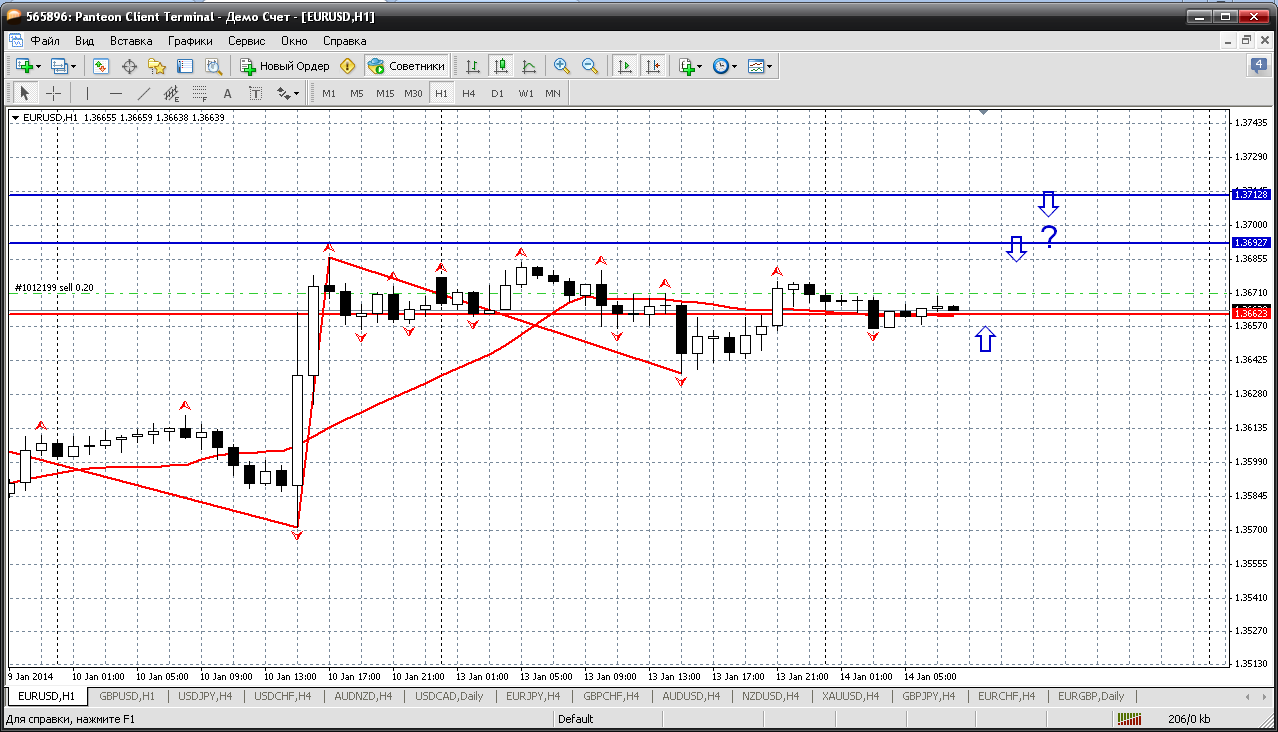This screenshot has height=732, width=1278.
Task: Click the triangle next to EURUSD,H1 chart title
Action: click(15, 118)
